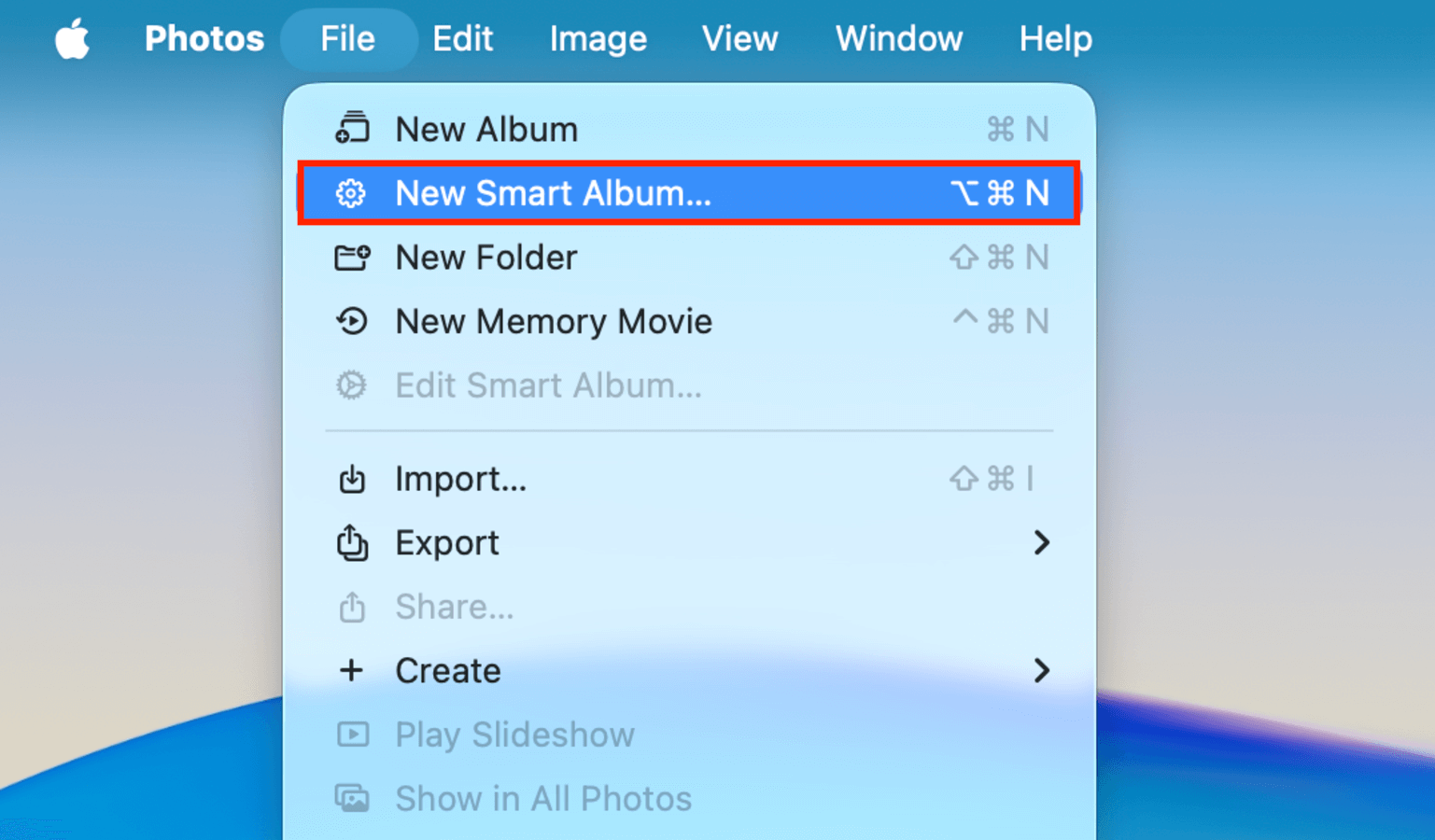Viewport: 1435px width, 840px height.
Task: Select New Smart Album...
Action: click(553, 193)
